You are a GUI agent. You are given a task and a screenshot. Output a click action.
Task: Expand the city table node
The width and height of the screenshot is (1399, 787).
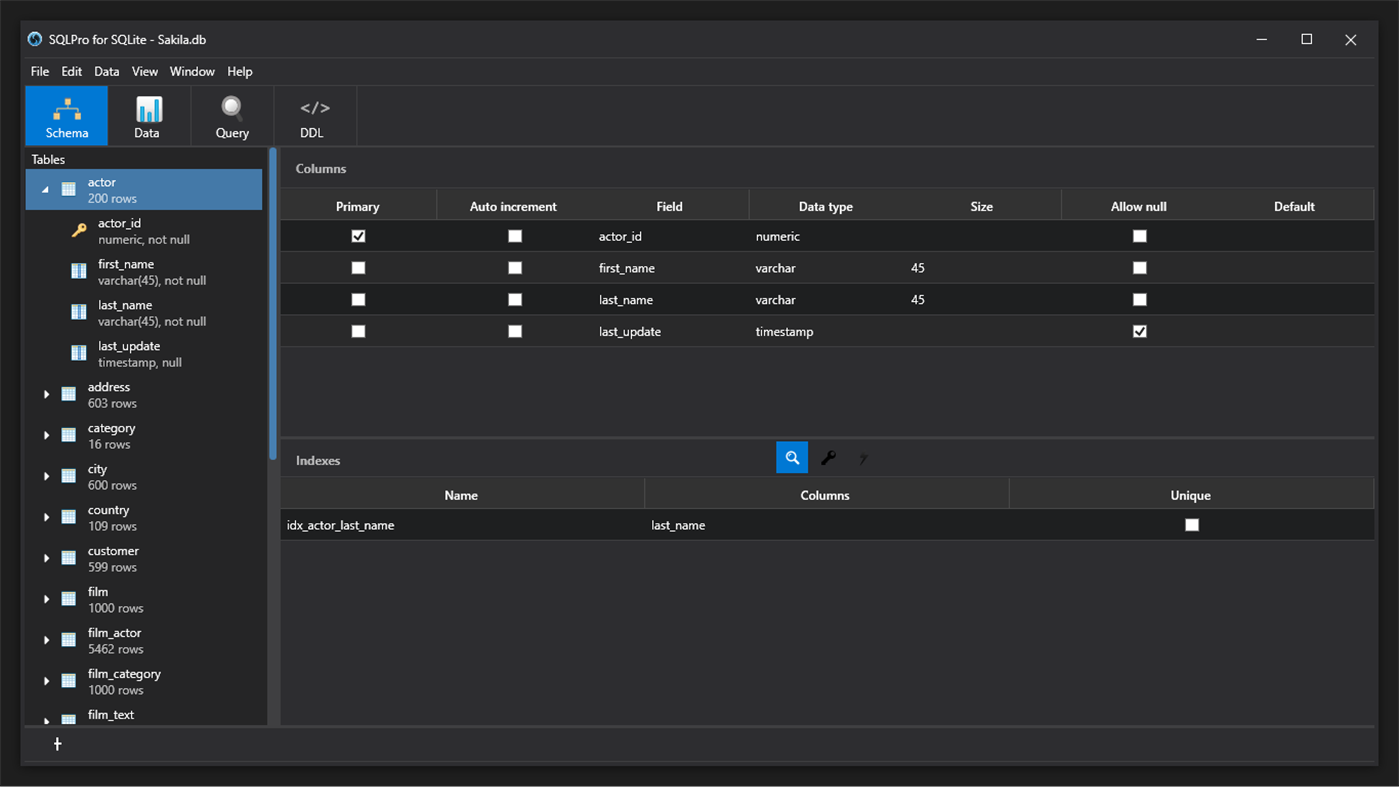point(46,477)
